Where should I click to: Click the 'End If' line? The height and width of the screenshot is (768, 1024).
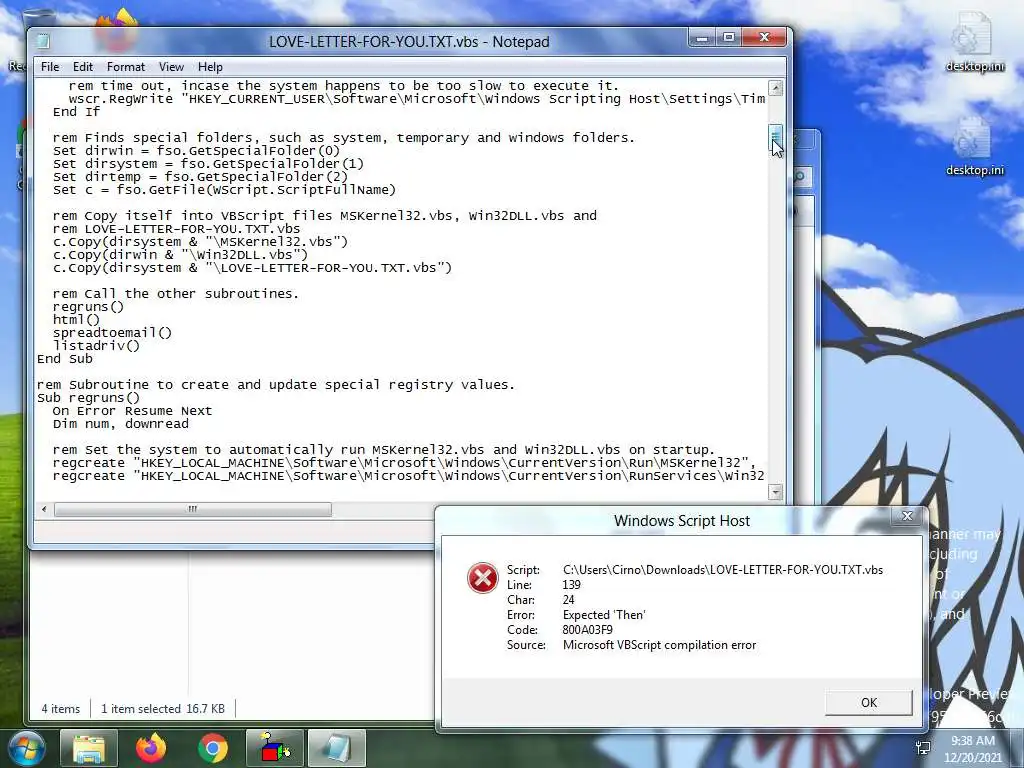(x=76, y=112)
